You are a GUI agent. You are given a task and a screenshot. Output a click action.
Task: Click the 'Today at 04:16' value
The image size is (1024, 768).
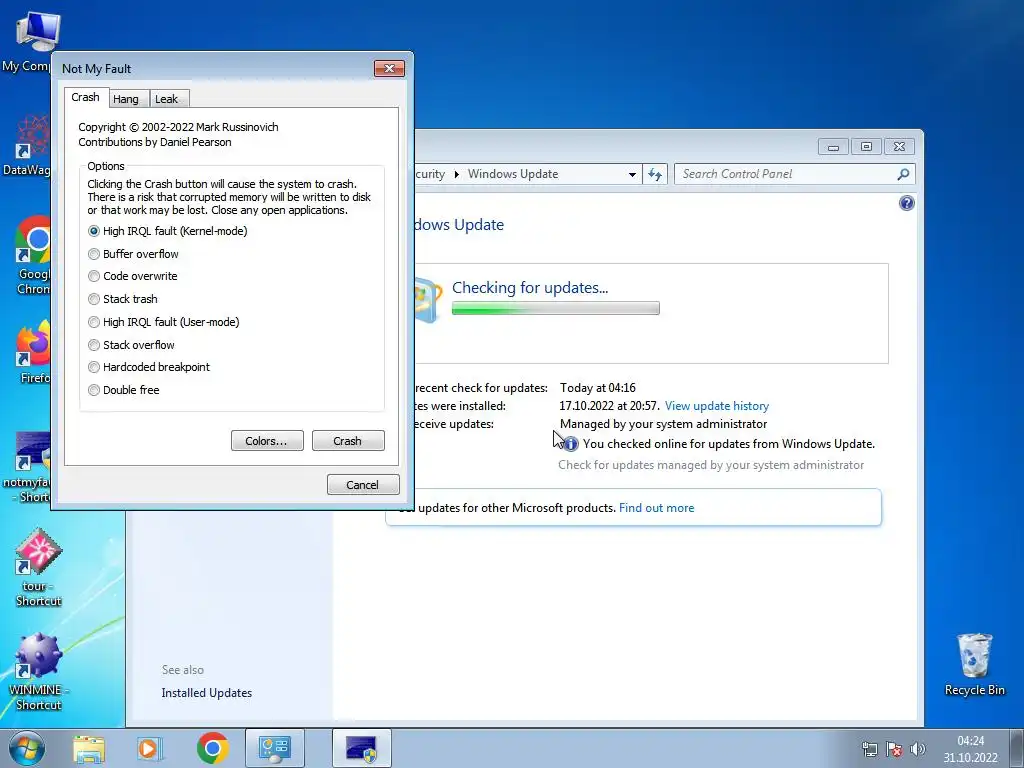click(598, 388)
